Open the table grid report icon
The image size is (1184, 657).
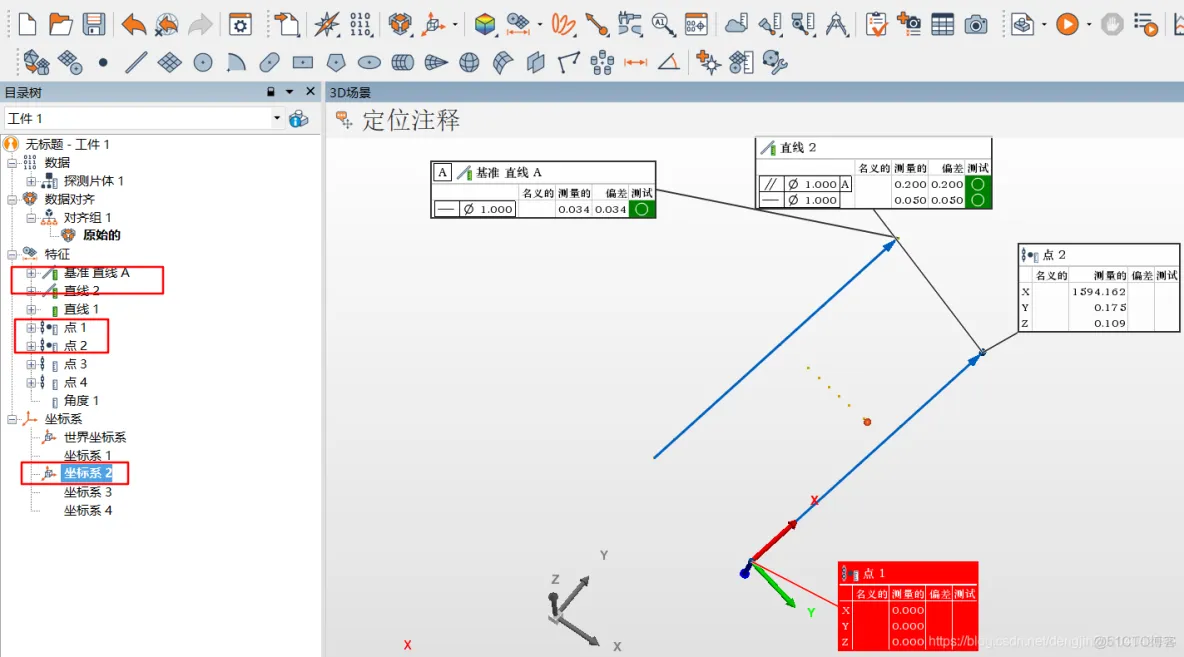(x=942, y=25)
